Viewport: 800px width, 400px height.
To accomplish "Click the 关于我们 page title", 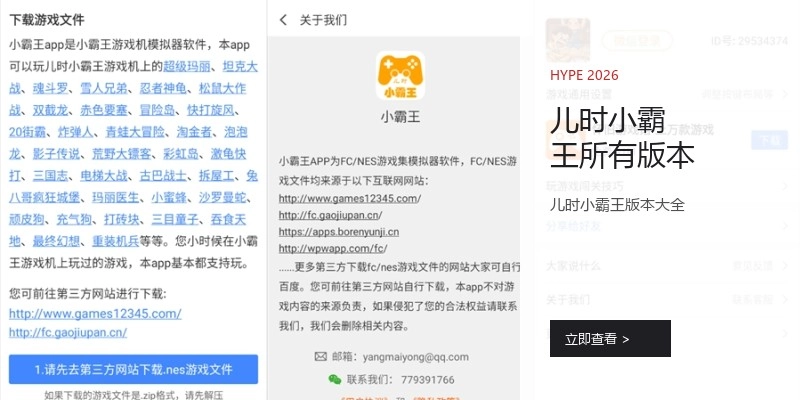I will pyautogui.click(x=323, y=20).
